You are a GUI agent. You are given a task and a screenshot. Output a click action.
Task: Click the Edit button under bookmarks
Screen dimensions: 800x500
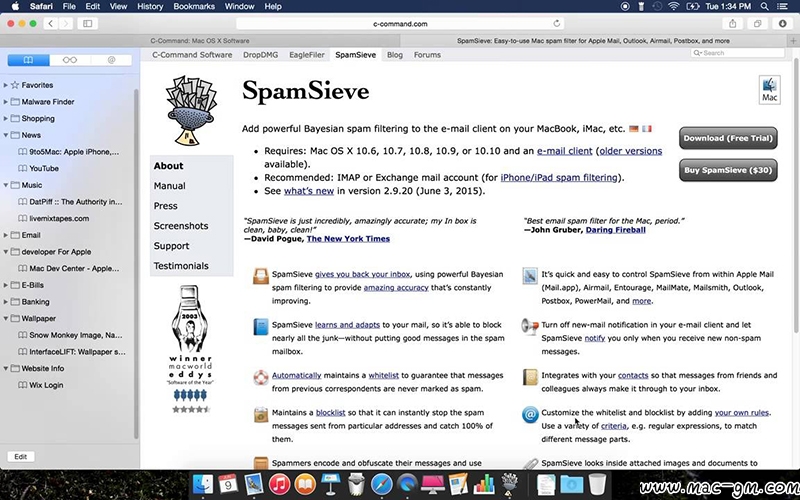click(21, 457)
